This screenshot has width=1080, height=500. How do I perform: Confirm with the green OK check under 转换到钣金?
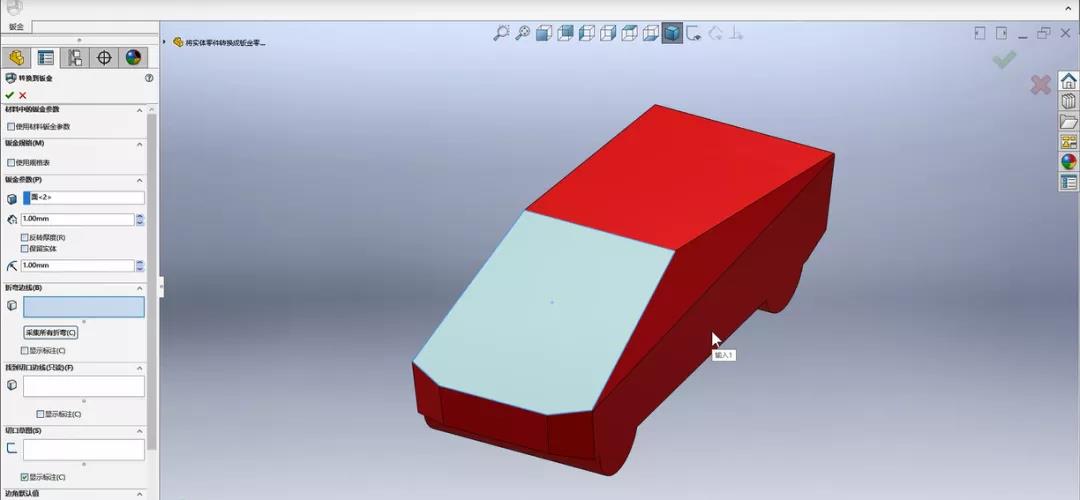[9, 95]
